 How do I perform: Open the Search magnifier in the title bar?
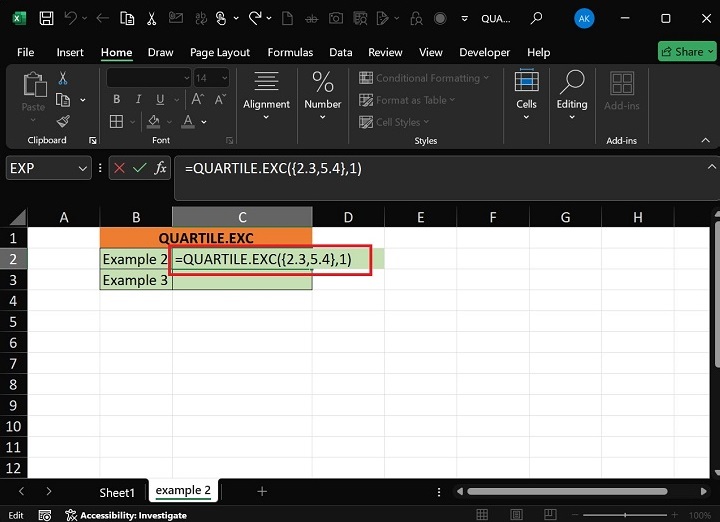(x=536, y=18)
